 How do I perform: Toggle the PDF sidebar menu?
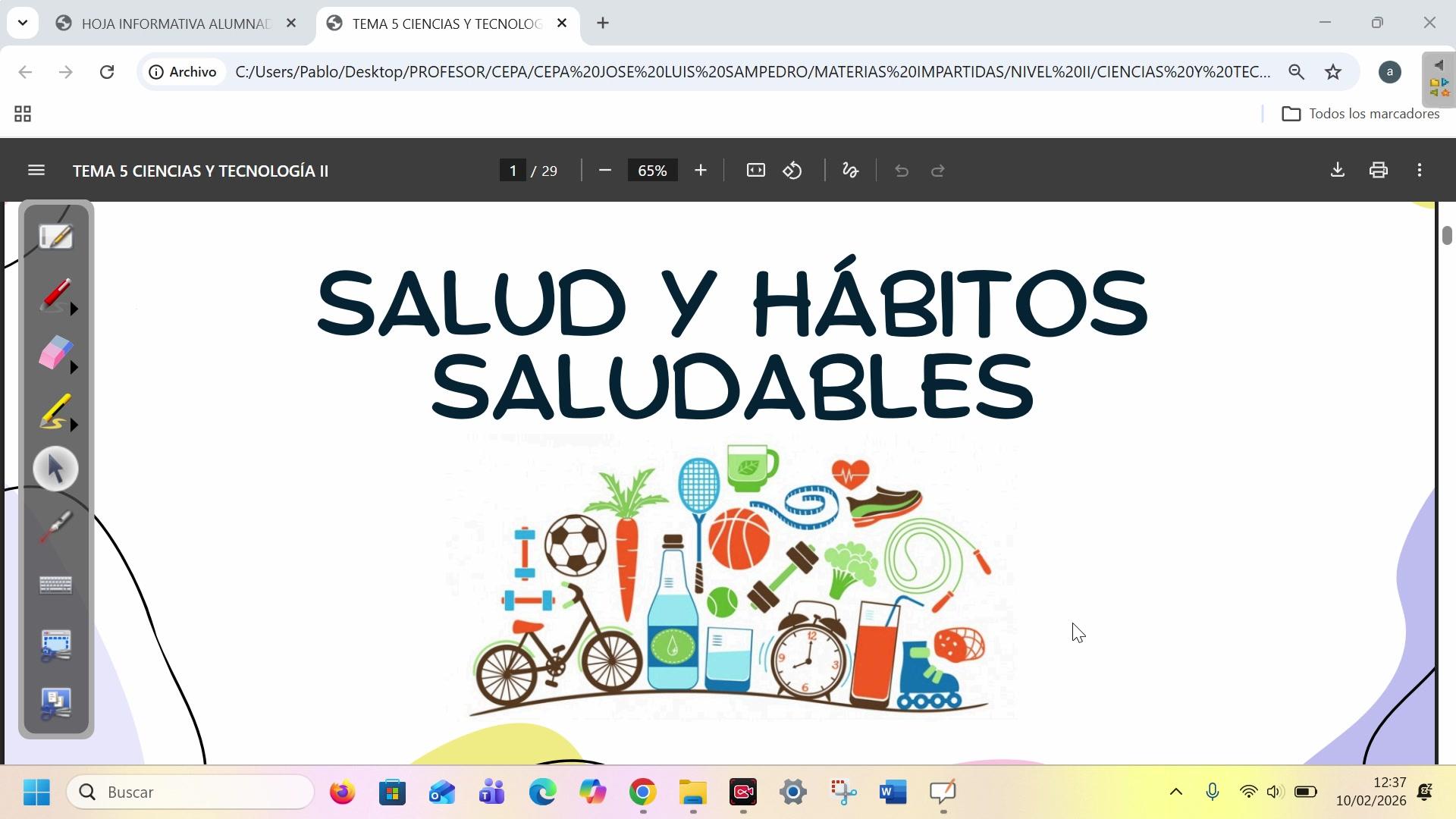[x=36, y=171]
